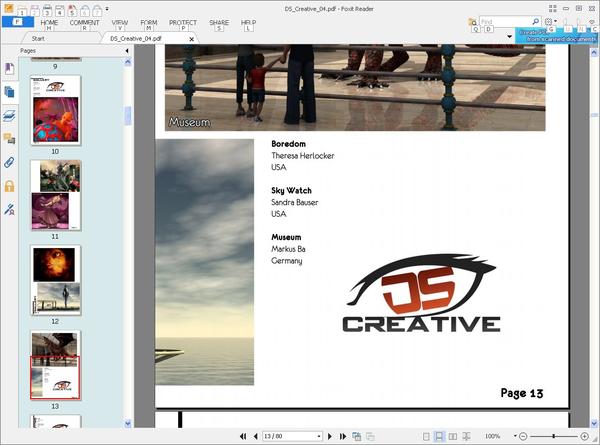Click the previous view icon in status bar
This screenshot has width=600, height=445.
pos(357,436)
